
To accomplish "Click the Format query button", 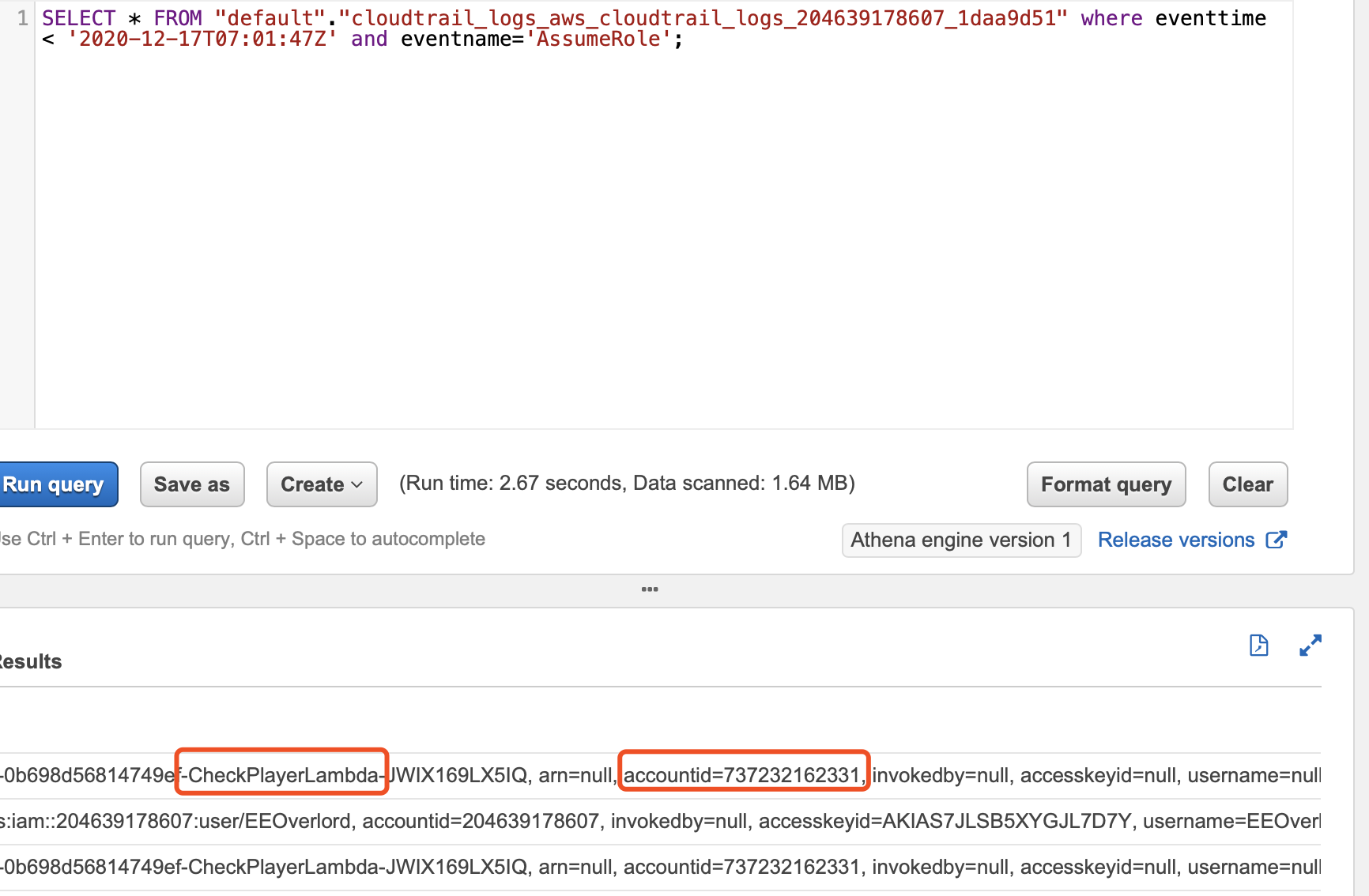I will tap(1106, 484).
